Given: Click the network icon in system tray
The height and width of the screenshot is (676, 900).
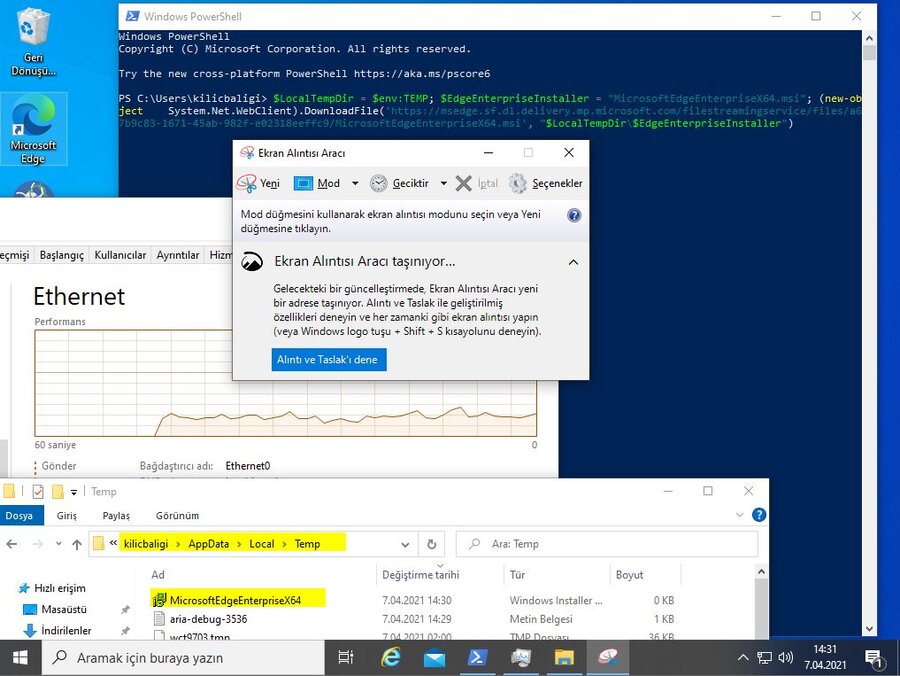Looking at the screenshot, I should [x=764, y=658].
